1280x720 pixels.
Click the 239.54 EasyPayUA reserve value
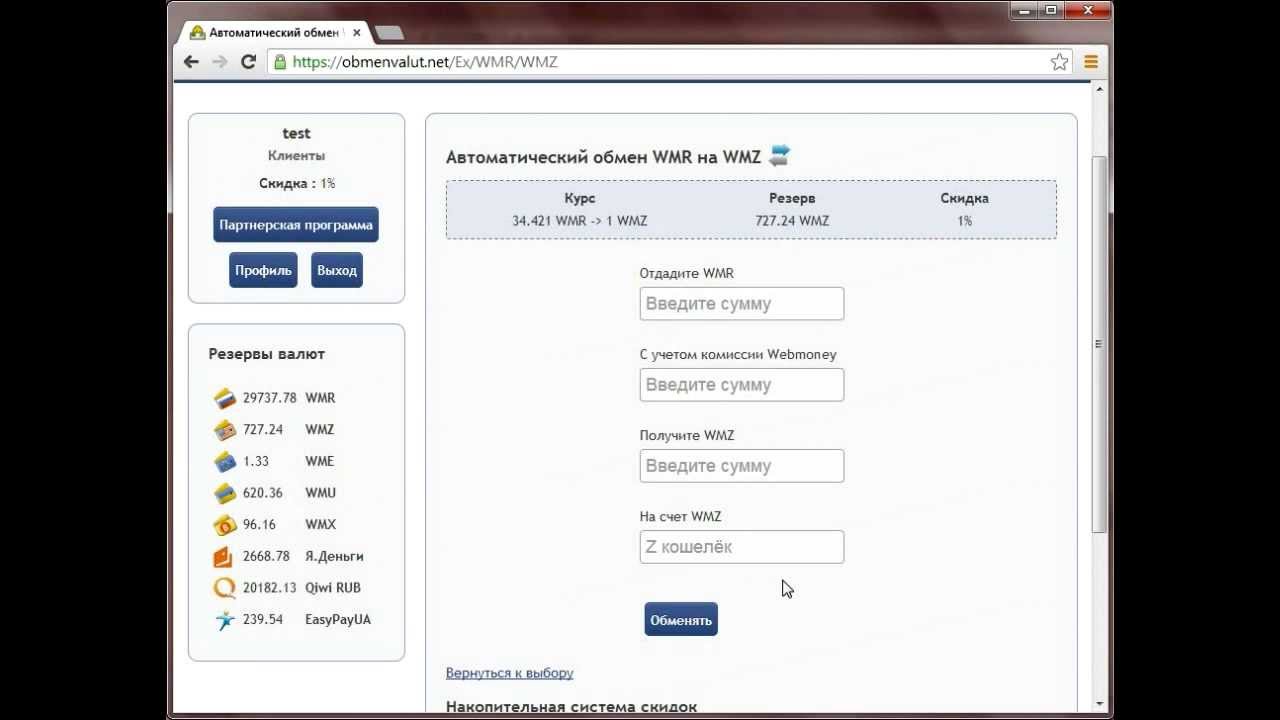[263, 619]
